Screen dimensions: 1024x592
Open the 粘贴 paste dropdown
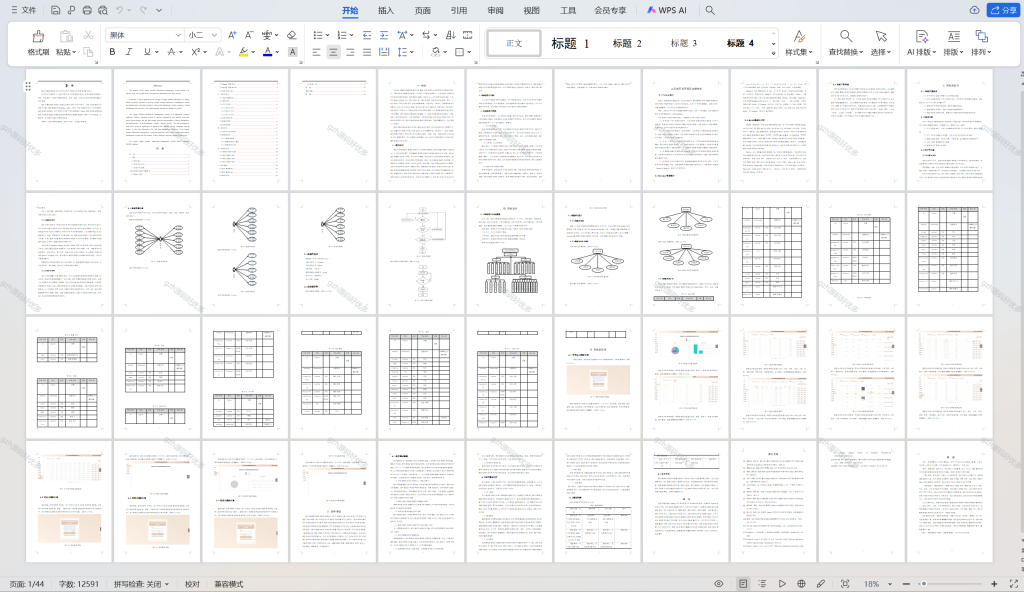(x=66, y=52)
